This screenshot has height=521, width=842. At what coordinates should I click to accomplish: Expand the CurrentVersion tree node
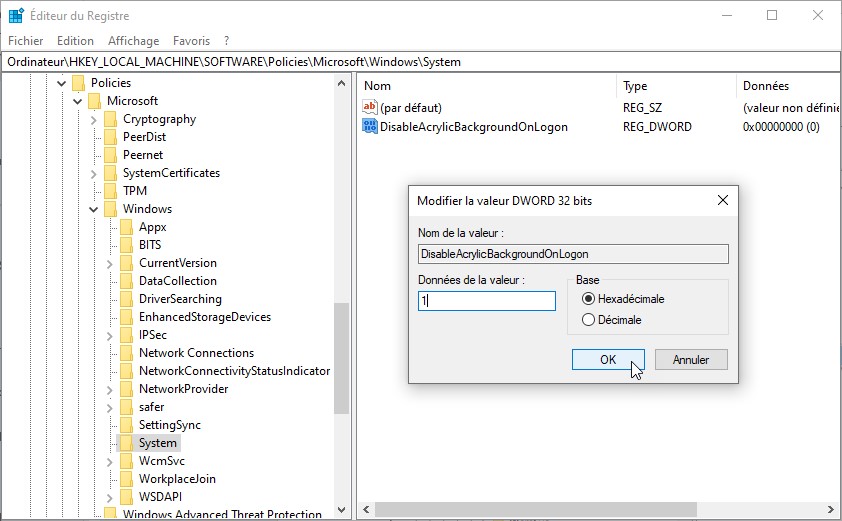(110, 263)
